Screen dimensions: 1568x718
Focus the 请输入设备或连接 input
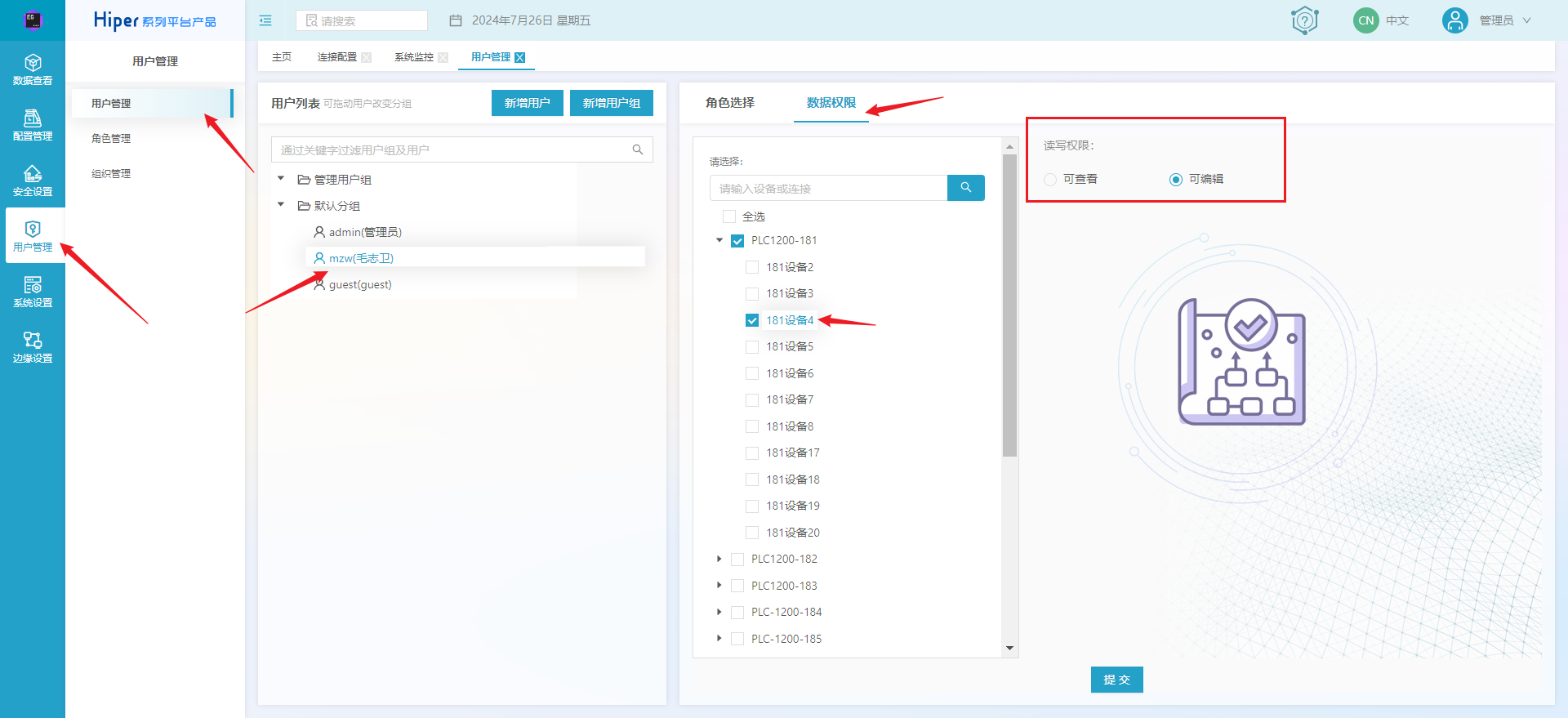point(828,188)
